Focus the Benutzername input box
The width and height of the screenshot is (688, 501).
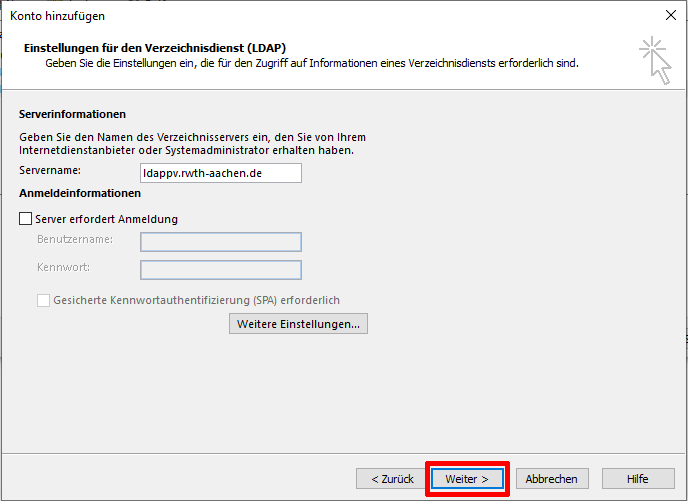click(x=220, y=241)
